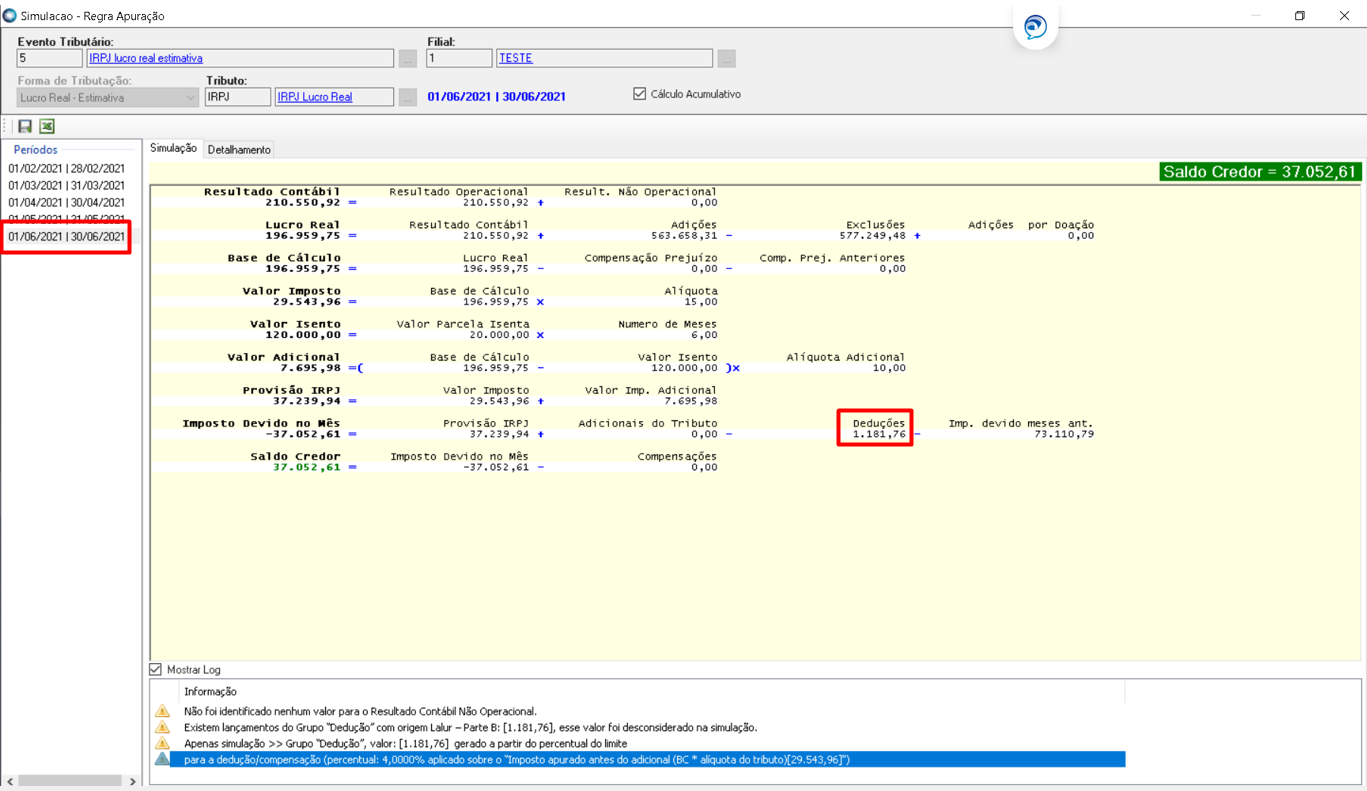
Task: Click the periods list horizontal scrollbar left arrow
Action: click(10, 781)
